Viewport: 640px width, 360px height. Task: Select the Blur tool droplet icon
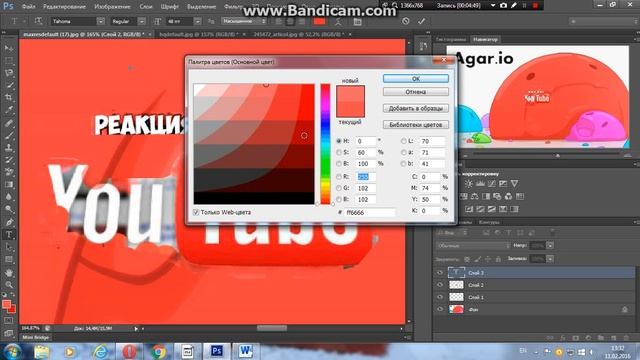point(9,197)
